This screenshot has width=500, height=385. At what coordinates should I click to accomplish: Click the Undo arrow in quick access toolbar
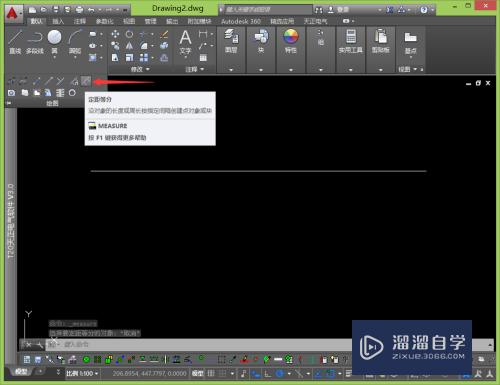[x=91, y=10]
